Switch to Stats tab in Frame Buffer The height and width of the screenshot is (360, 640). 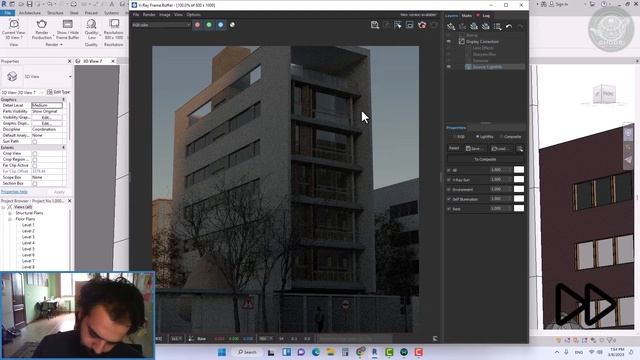click(x=467, y=16)
